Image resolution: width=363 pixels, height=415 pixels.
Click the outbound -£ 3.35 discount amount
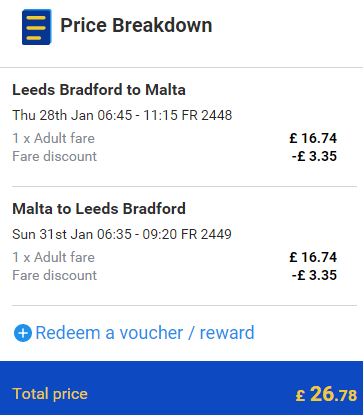coord(314,156)
